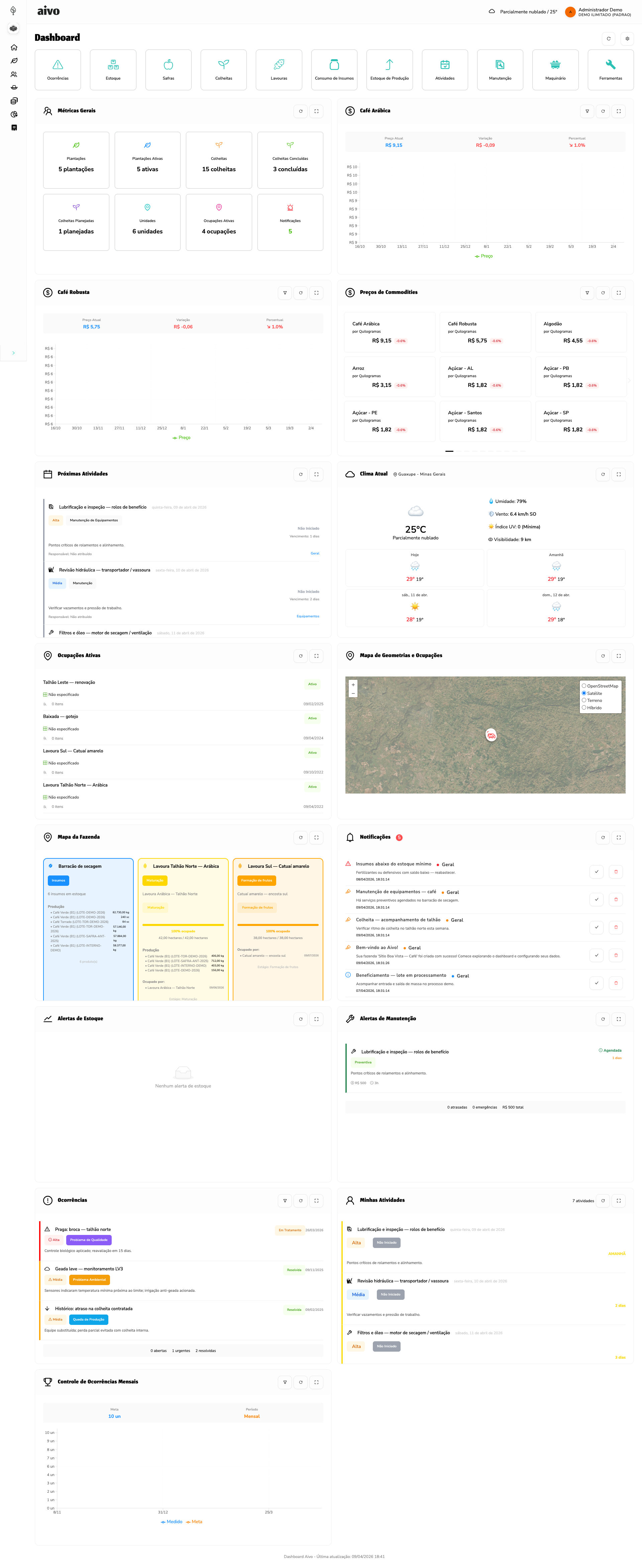Screen dimensions: 642x1568
Task: Mark 'Insumos abaixo do estoque mínimo' as read
Action: (597, 872)
